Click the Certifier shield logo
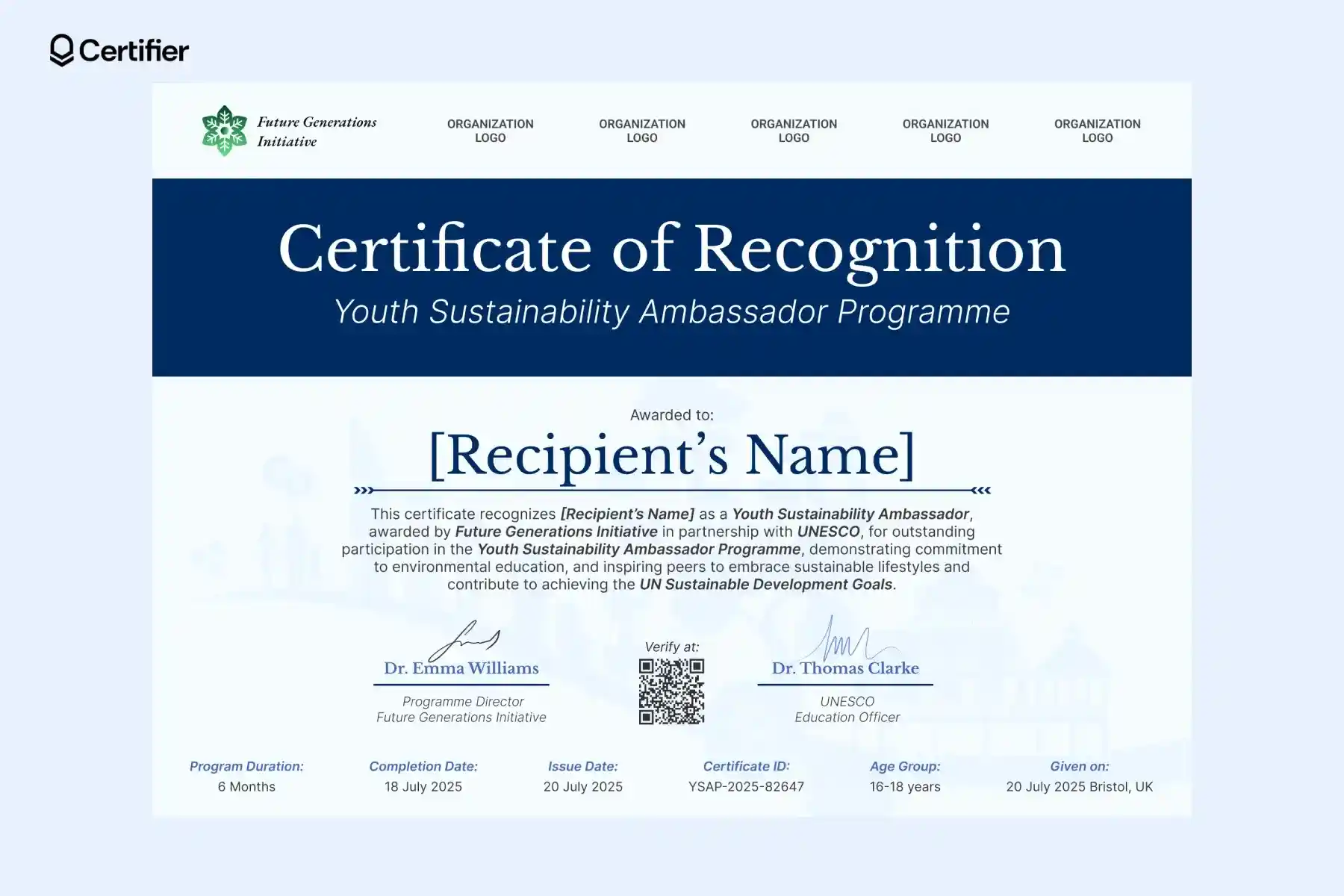Screen dimensions: 1344x896 [61, 51]
